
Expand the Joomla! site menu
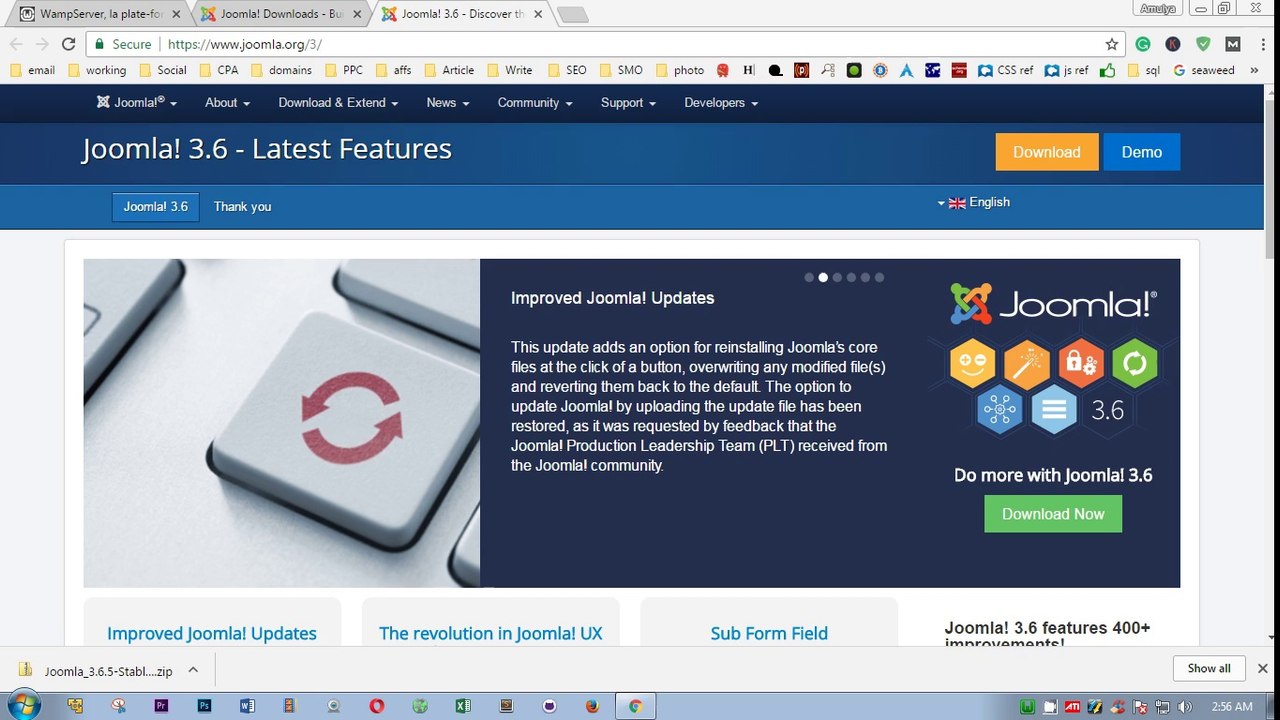tap(137, 102)
